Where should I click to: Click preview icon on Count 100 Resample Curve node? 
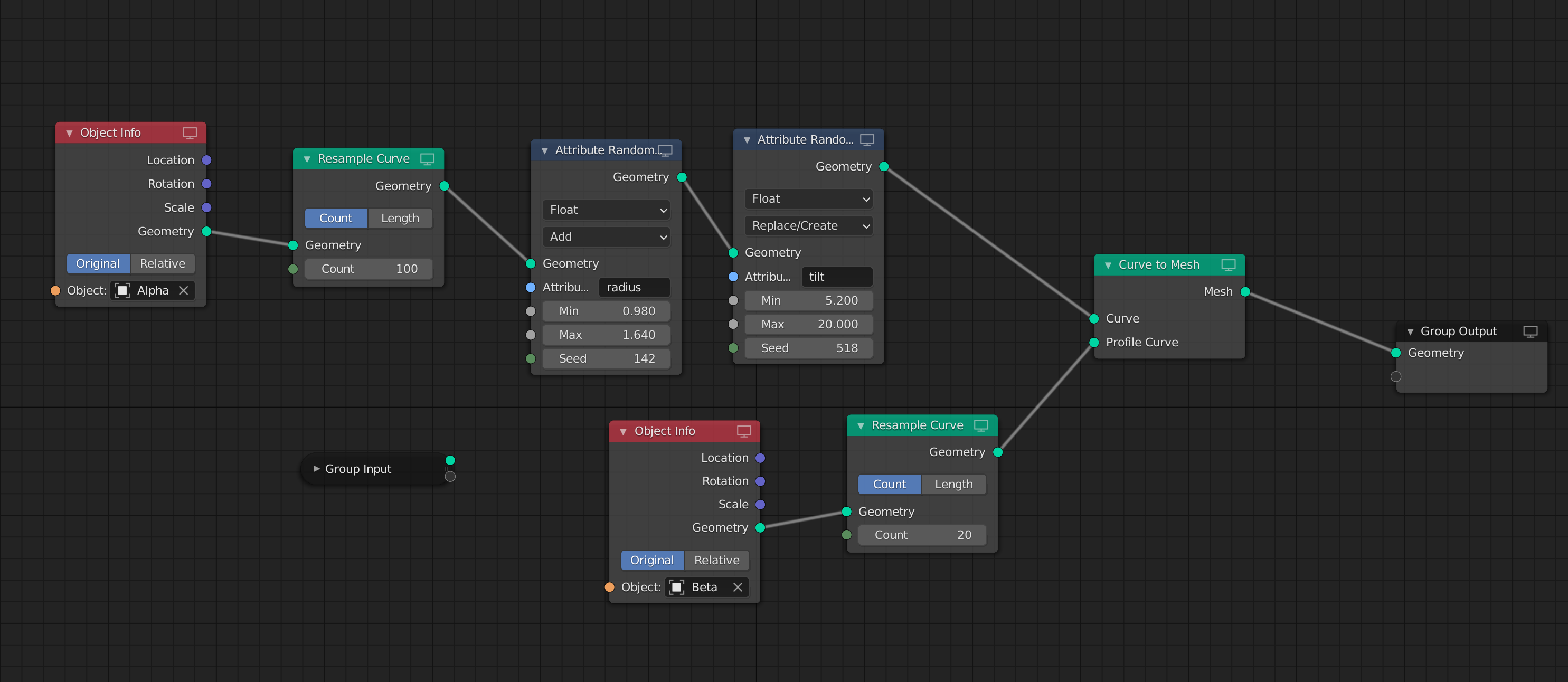tap(427, 159)
